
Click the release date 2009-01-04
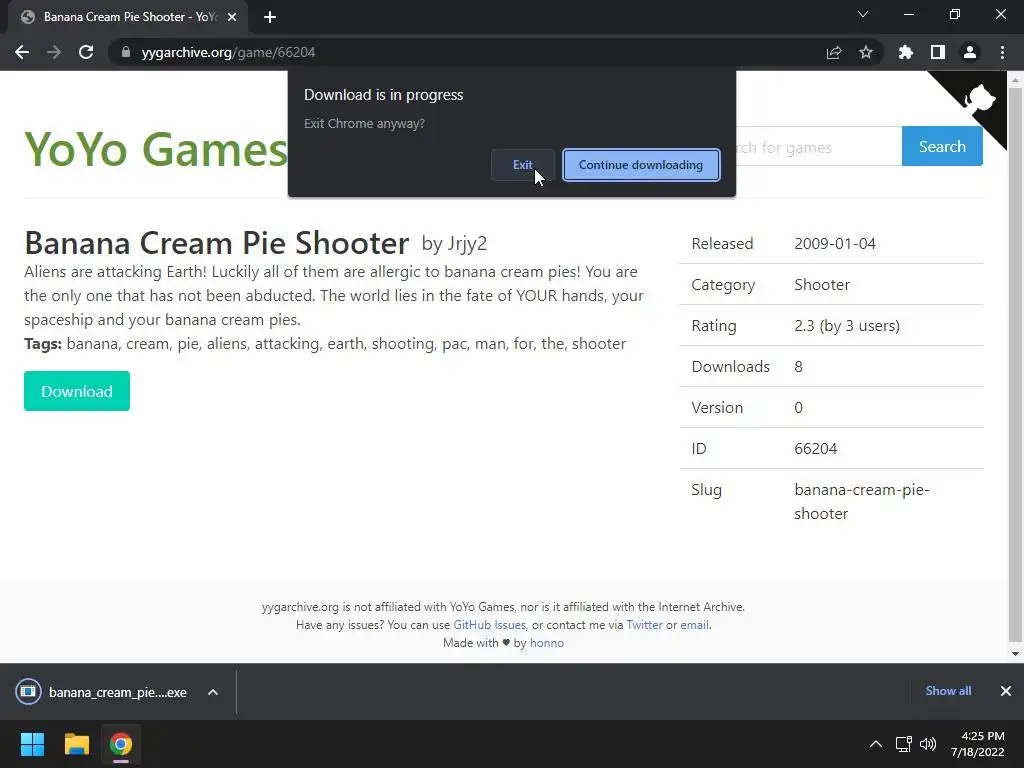point(835,244)
